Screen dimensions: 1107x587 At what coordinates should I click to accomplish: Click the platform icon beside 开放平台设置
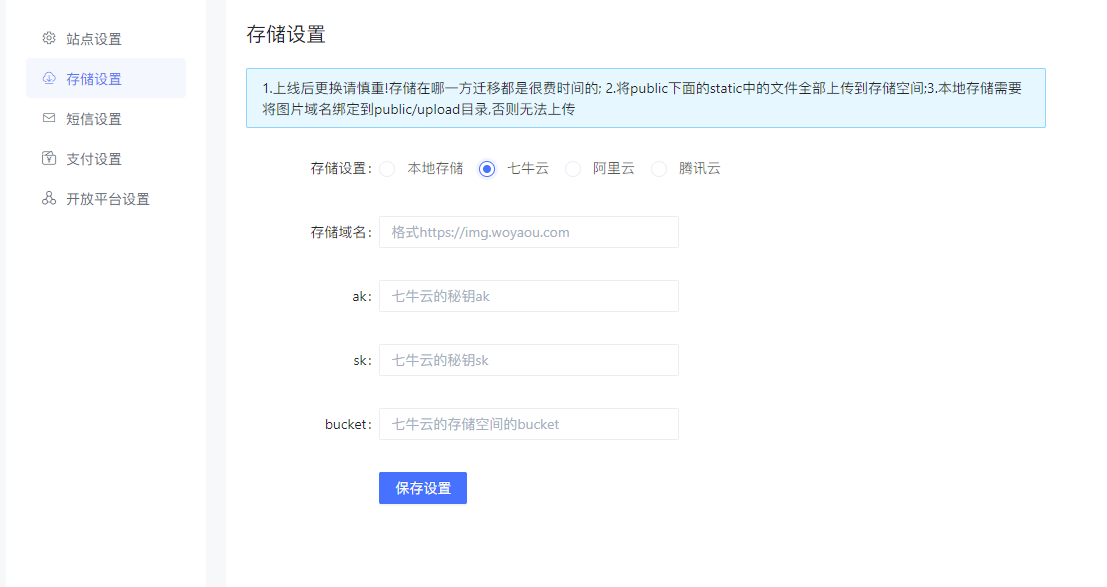pos(49,198)
